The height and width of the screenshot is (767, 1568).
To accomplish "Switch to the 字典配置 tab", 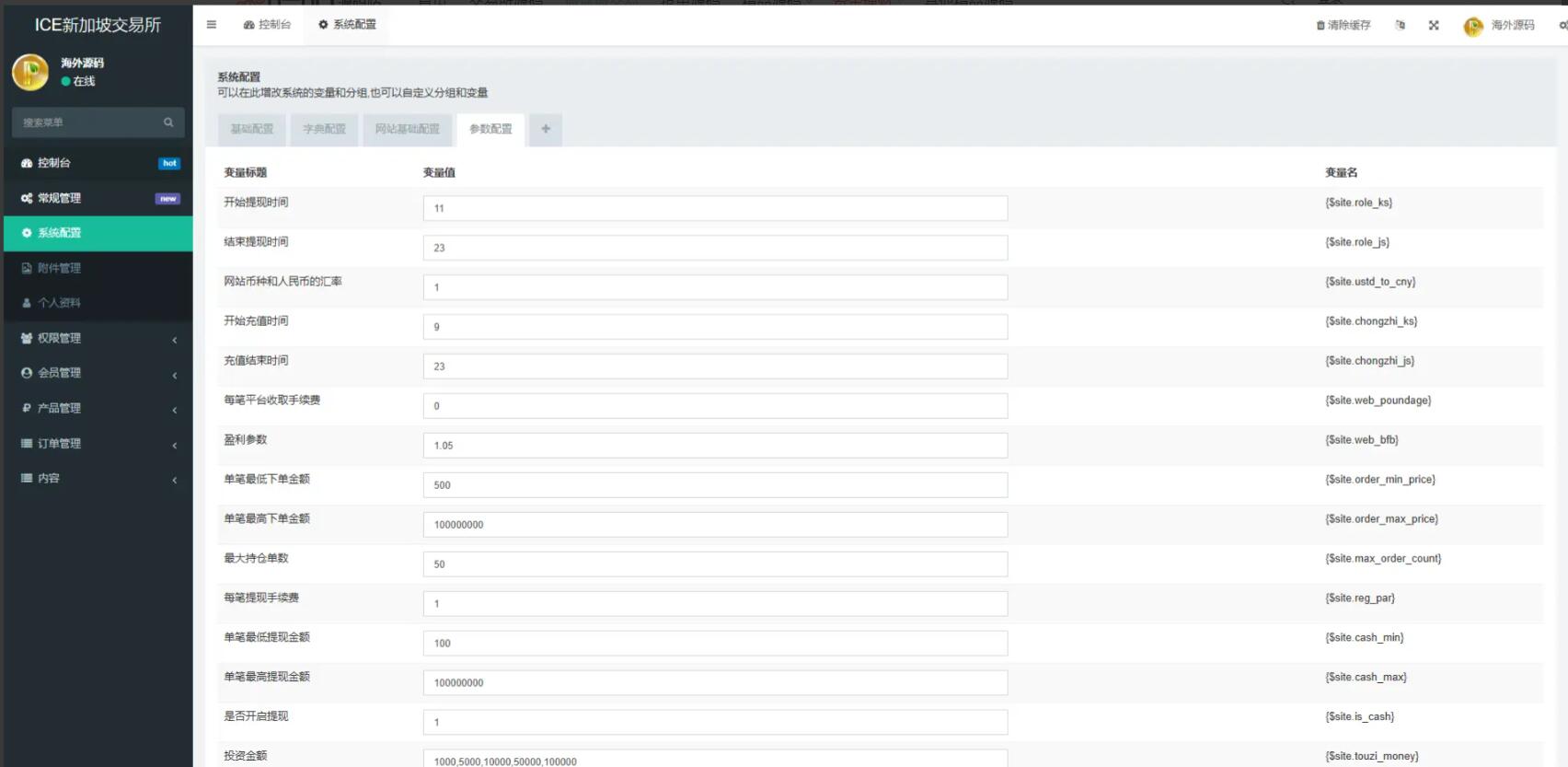I will tap(324, 129).
